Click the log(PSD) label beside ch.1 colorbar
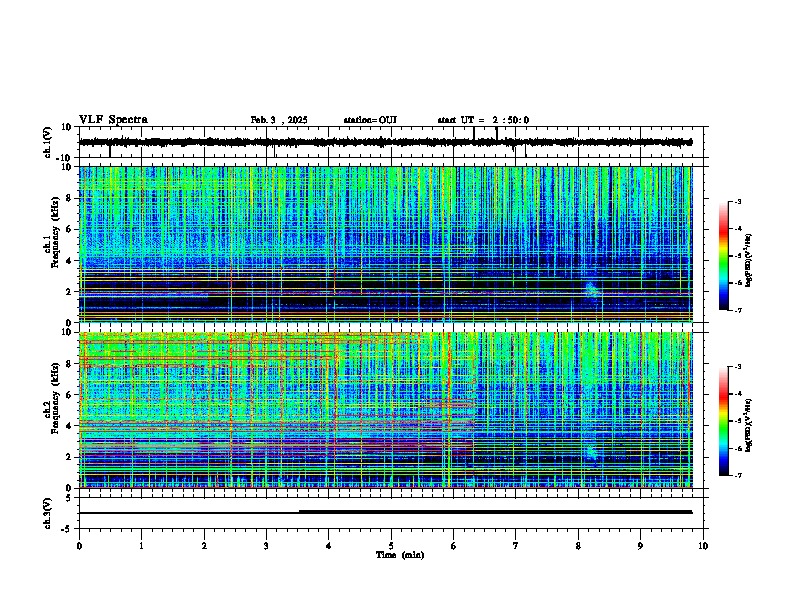Viewport: 792px width, 612px height. (x=748, y=260)
